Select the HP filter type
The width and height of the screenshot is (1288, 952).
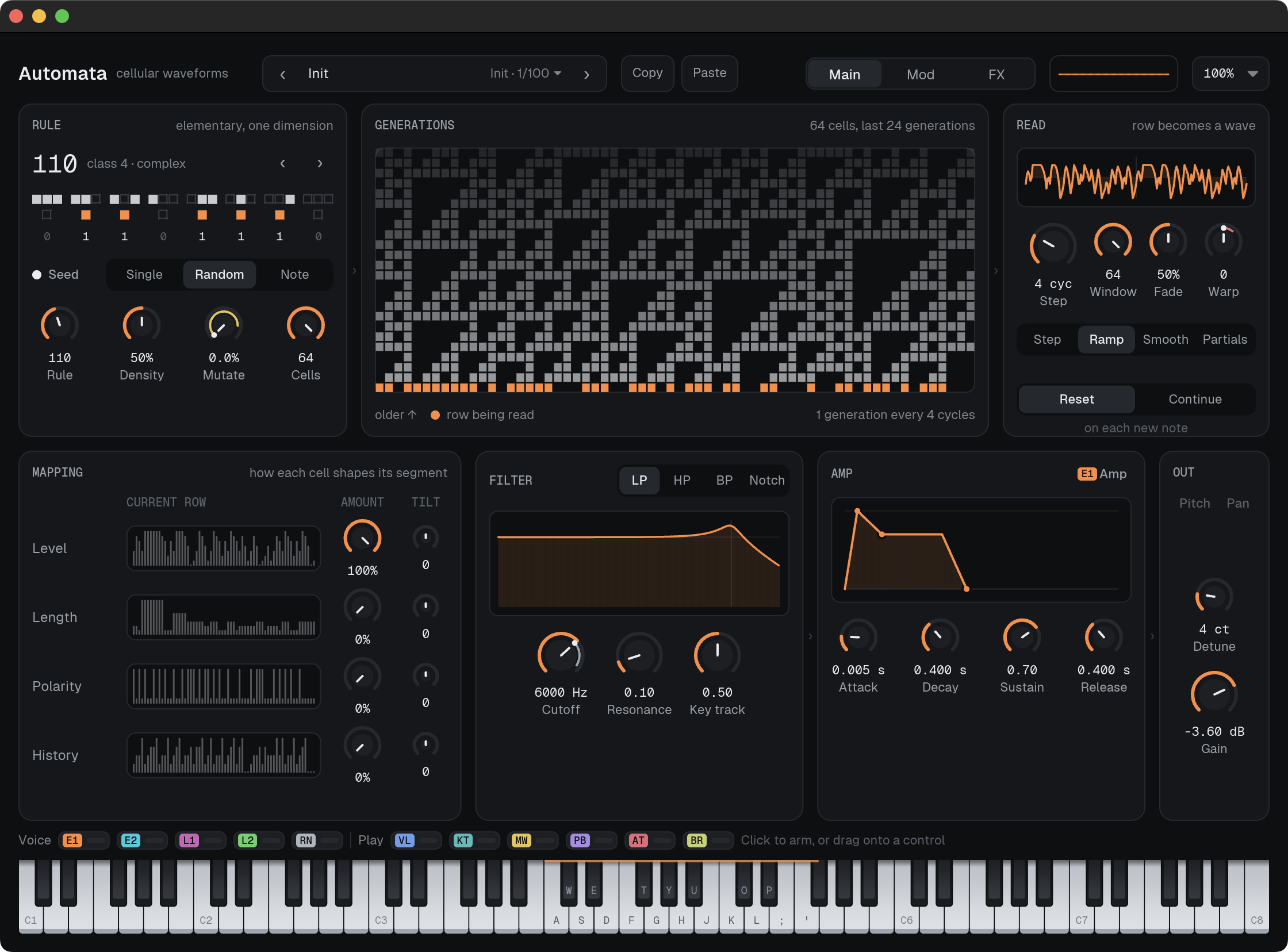point(682,480)
